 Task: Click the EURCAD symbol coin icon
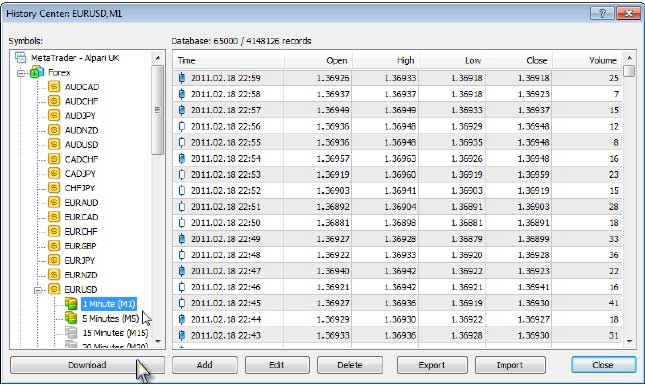pyautogui.click(x=54, y=217)
